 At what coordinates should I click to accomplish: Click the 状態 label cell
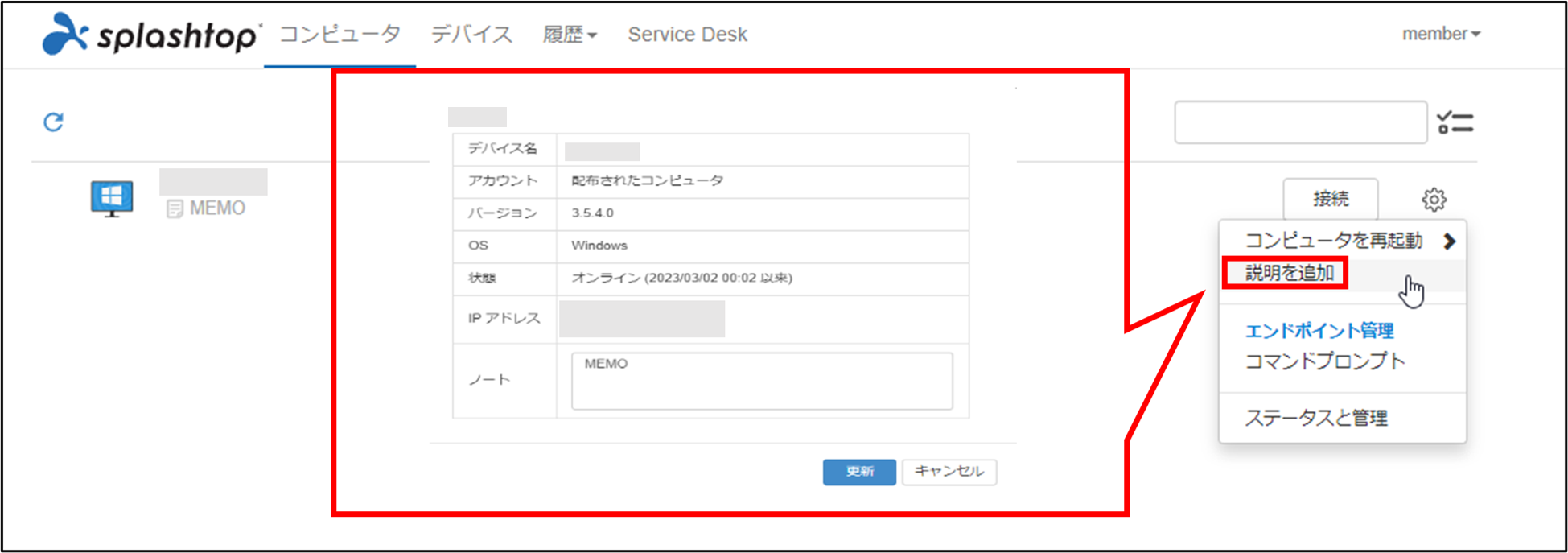(504, 278)
